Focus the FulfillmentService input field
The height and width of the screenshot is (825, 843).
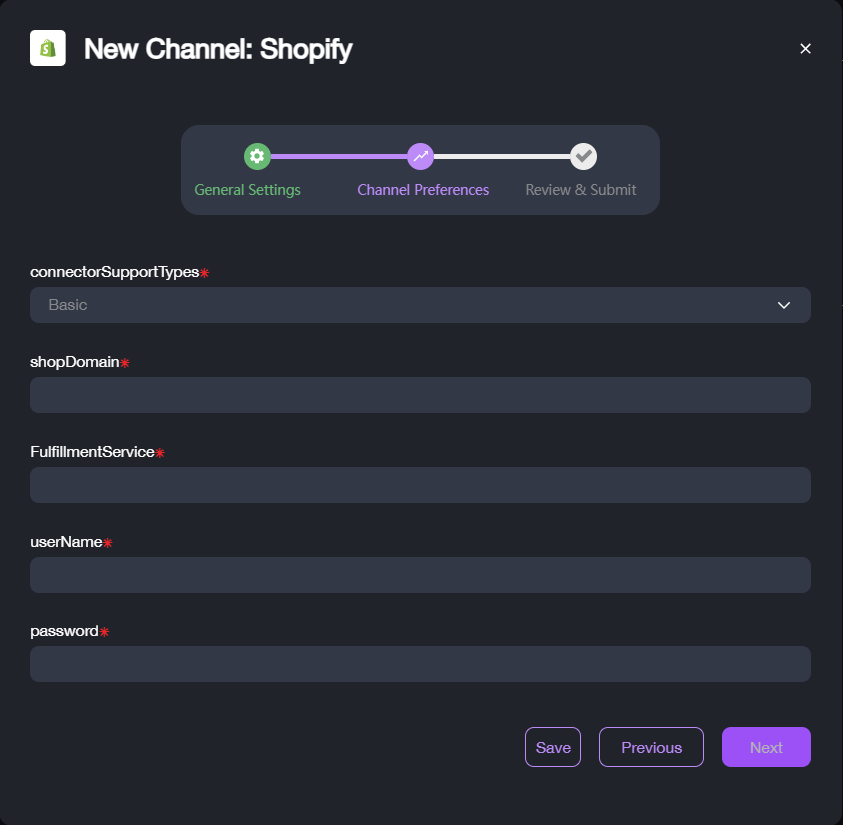[x=420, y=485]
